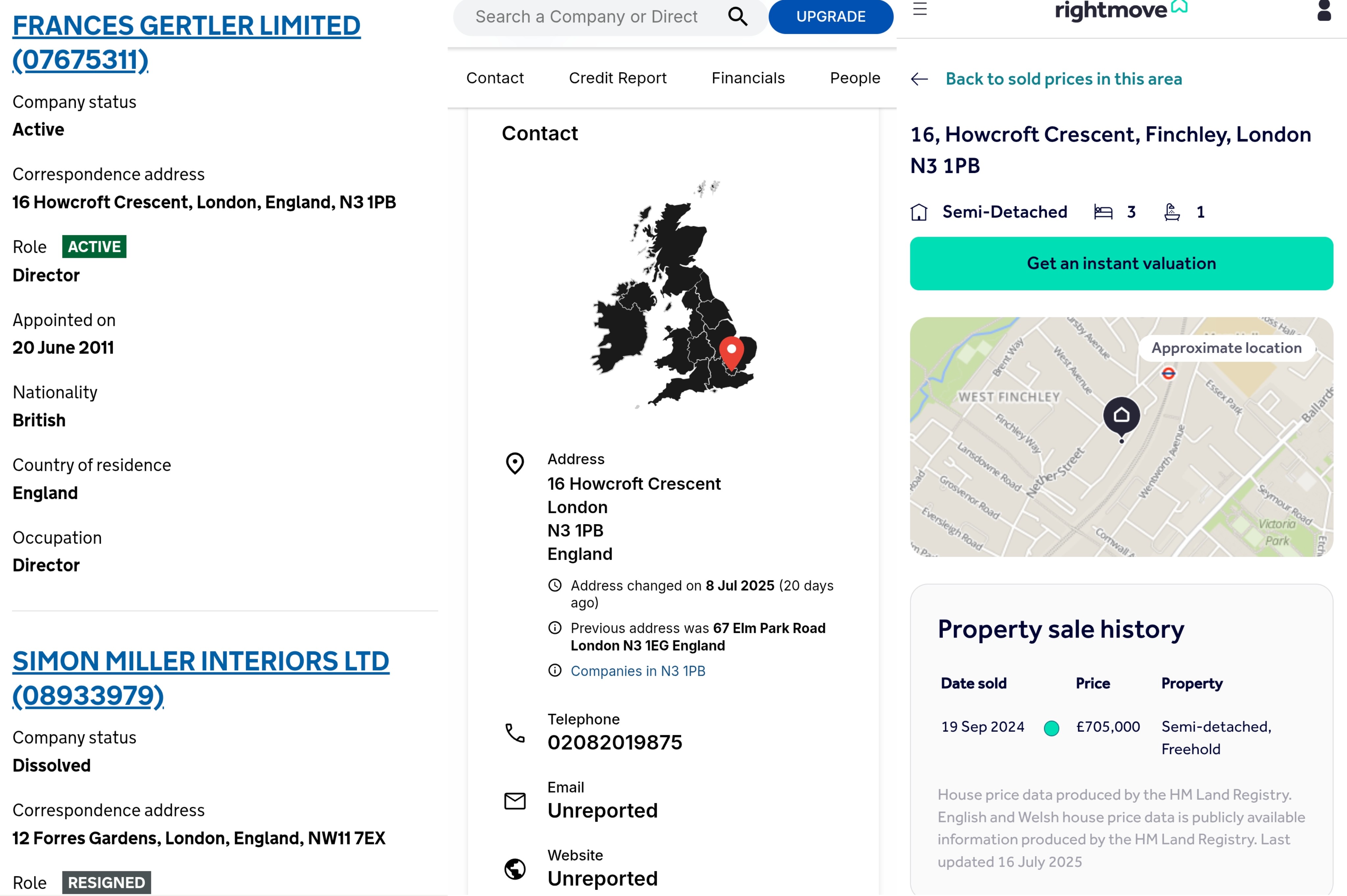Click the underground station symbol on map

click(x=1168, y=373)
